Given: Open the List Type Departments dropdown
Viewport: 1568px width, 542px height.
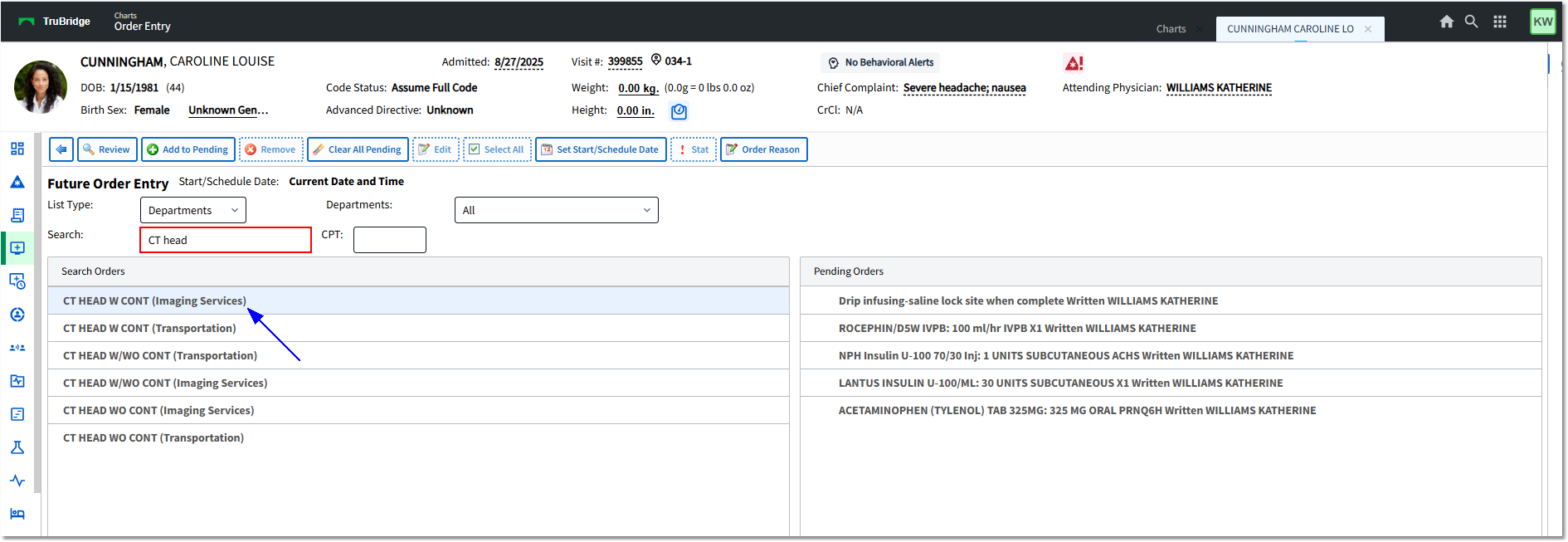Looking at the screenshot, I should [193, 210].
